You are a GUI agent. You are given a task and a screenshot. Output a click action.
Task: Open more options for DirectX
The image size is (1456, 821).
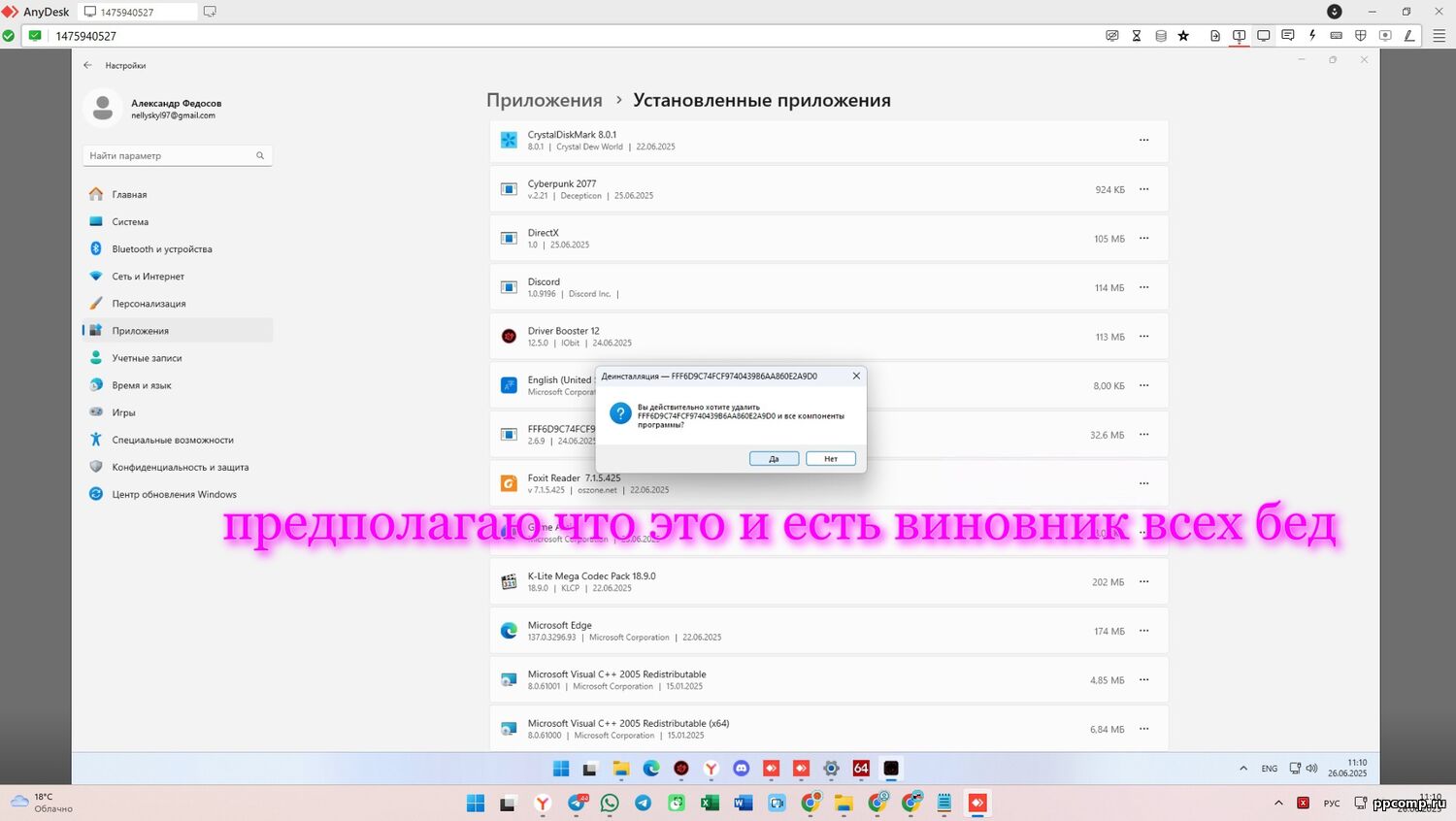coord(1143,238)
